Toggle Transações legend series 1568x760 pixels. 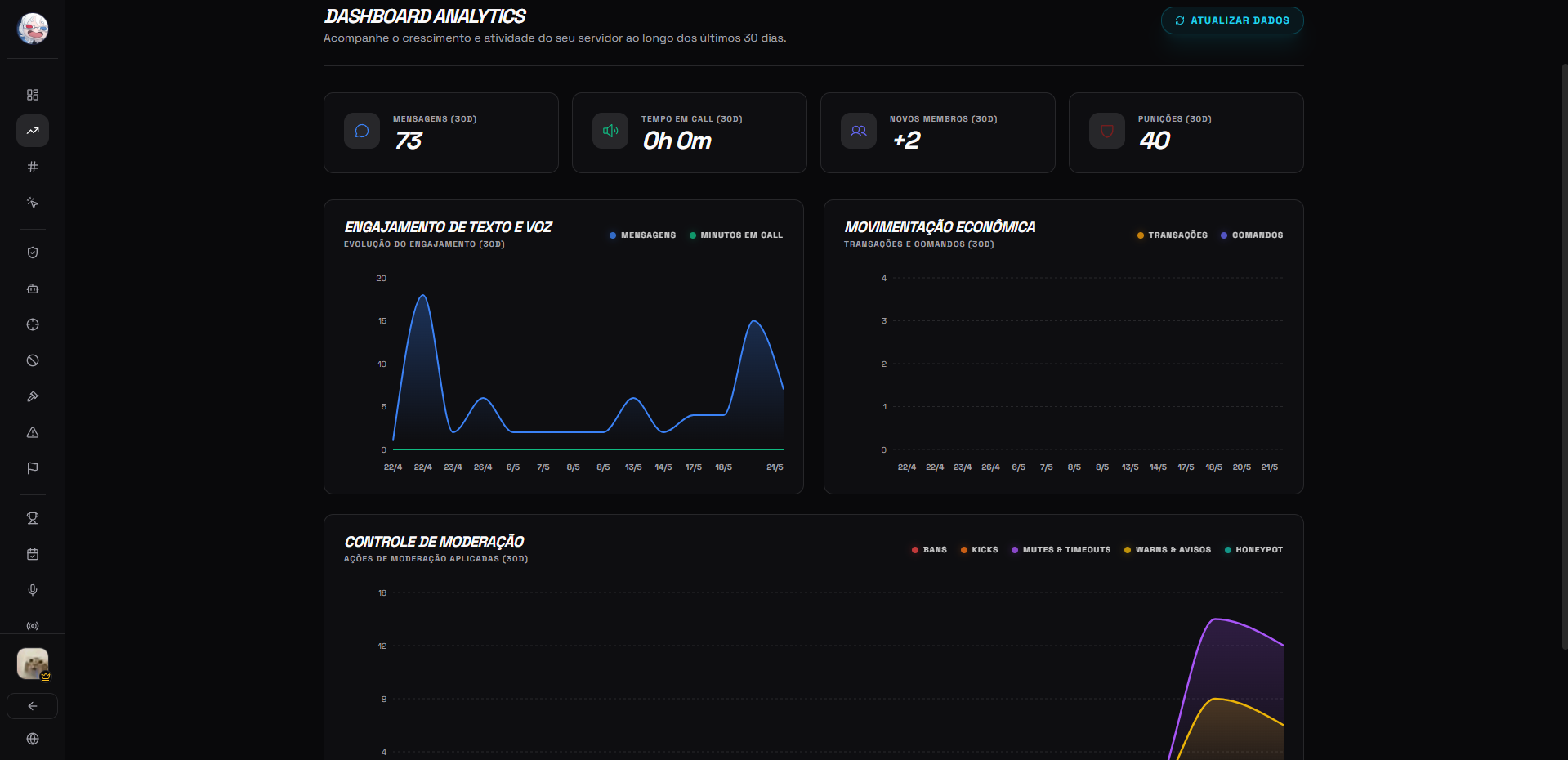(x=1172, y=235)
